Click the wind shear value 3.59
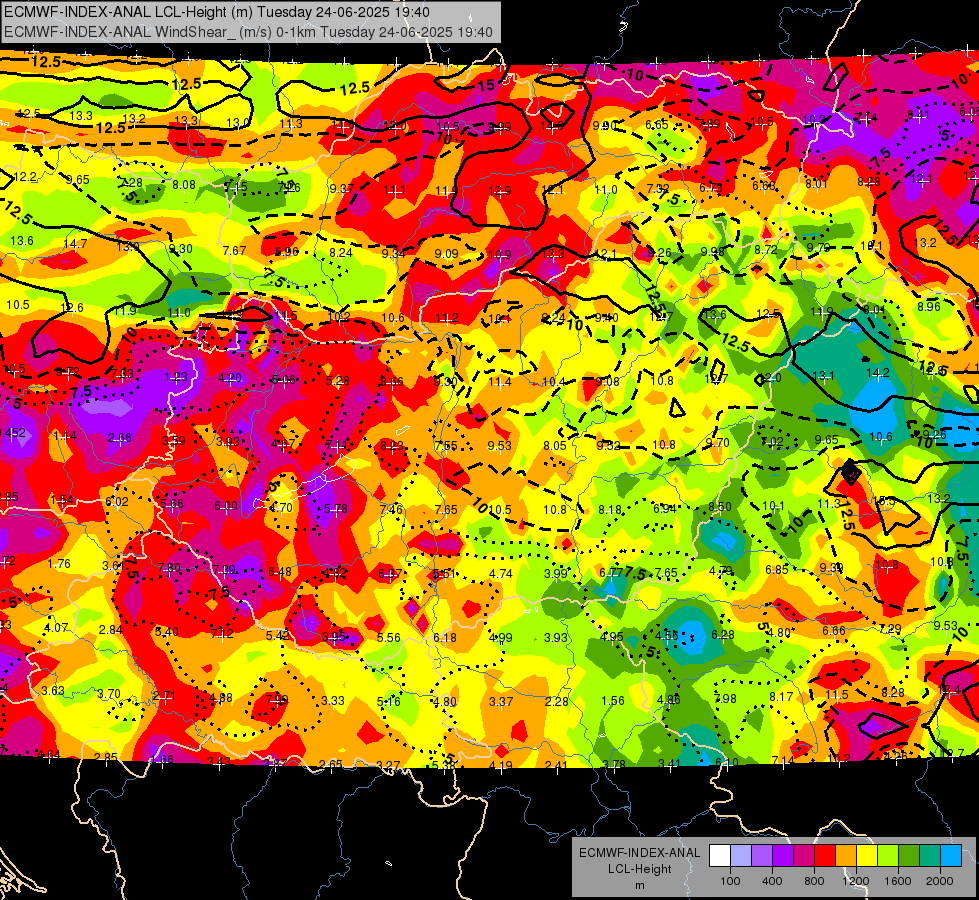This screenshot has height=900, width=979. 174,440
